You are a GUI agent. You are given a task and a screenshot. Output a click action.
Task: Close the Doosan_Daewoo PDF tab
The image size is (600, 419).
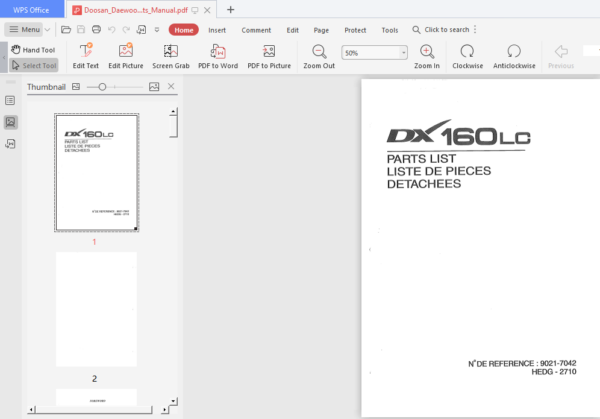[207, 10]
